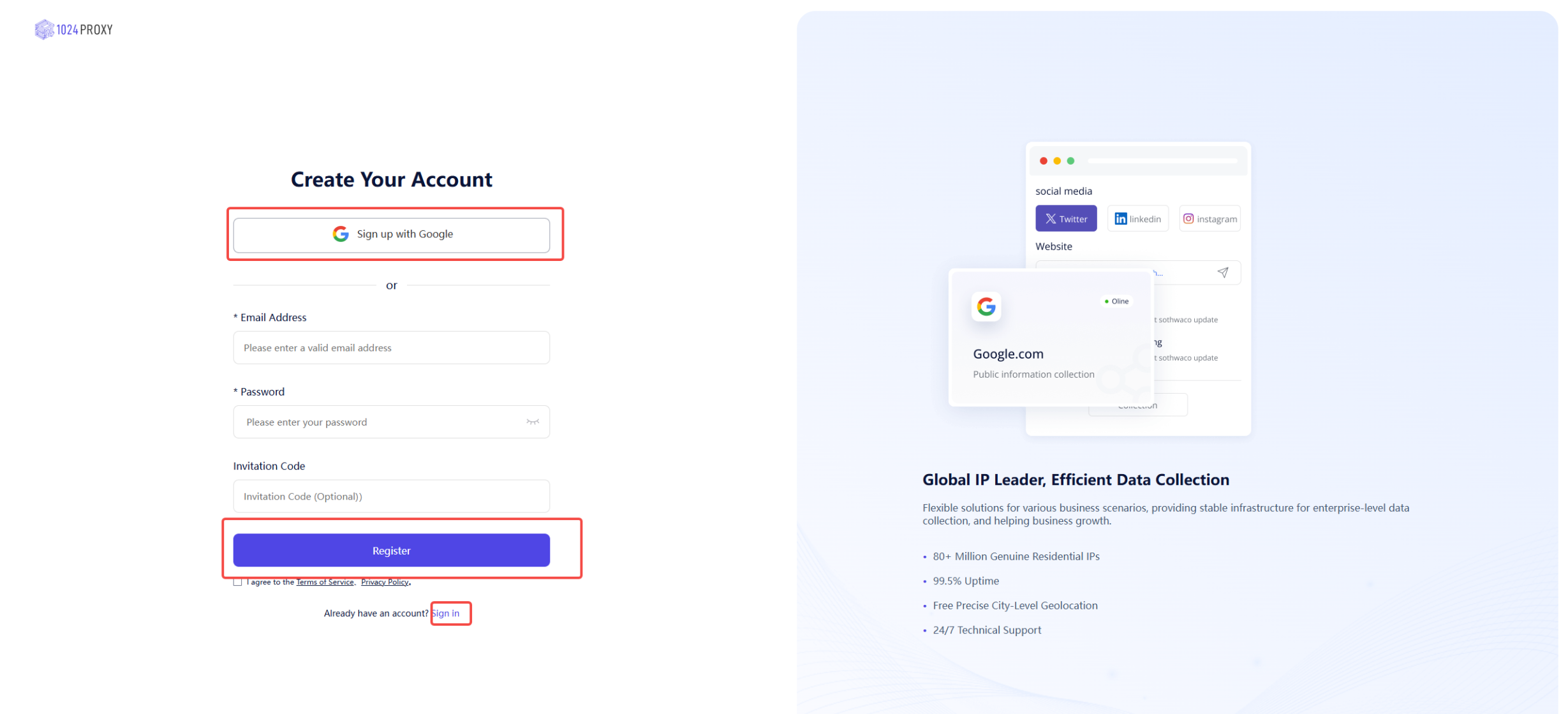Open the Sign in link
1568x714 pixels.
tap(446, 613)
